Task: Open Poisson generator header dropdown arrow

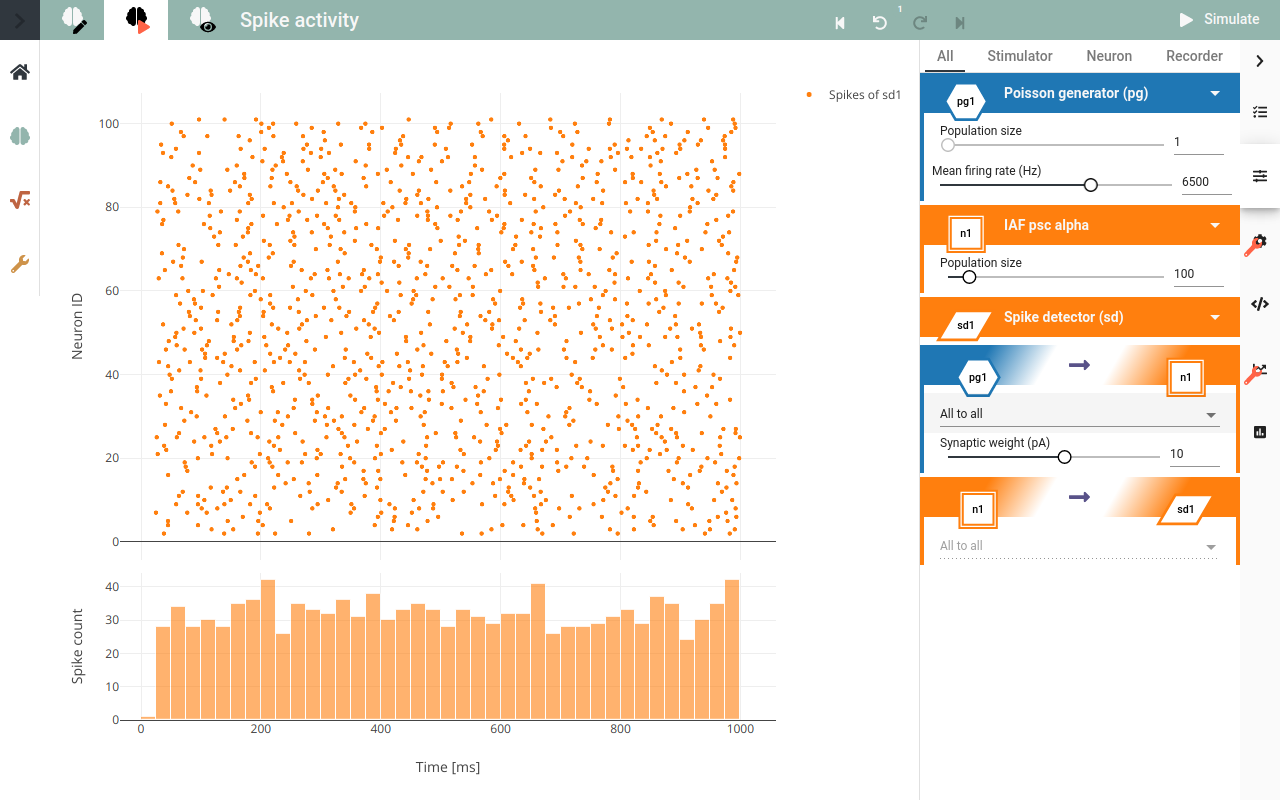Action: (1215, 93)
